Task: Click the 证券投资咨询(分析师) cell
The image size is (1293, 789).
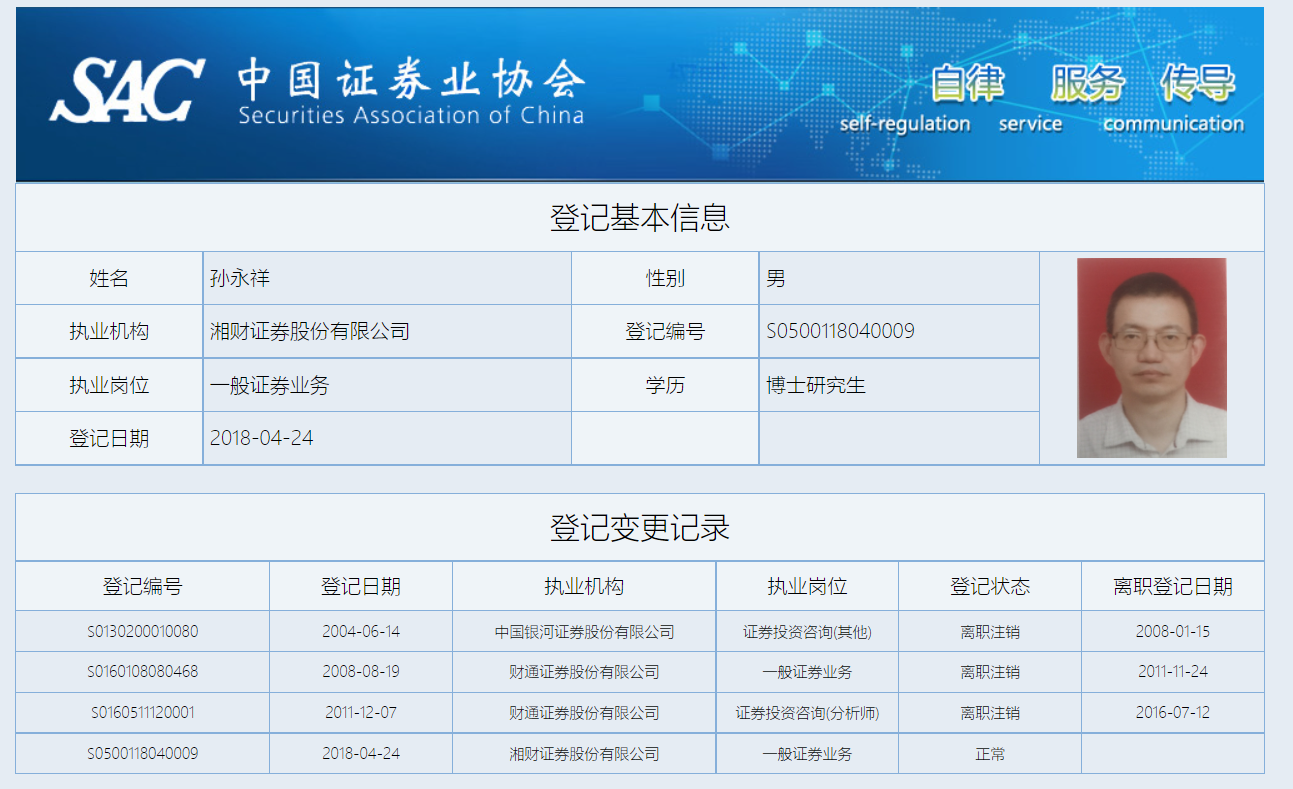Action: (x=807, y=713)
